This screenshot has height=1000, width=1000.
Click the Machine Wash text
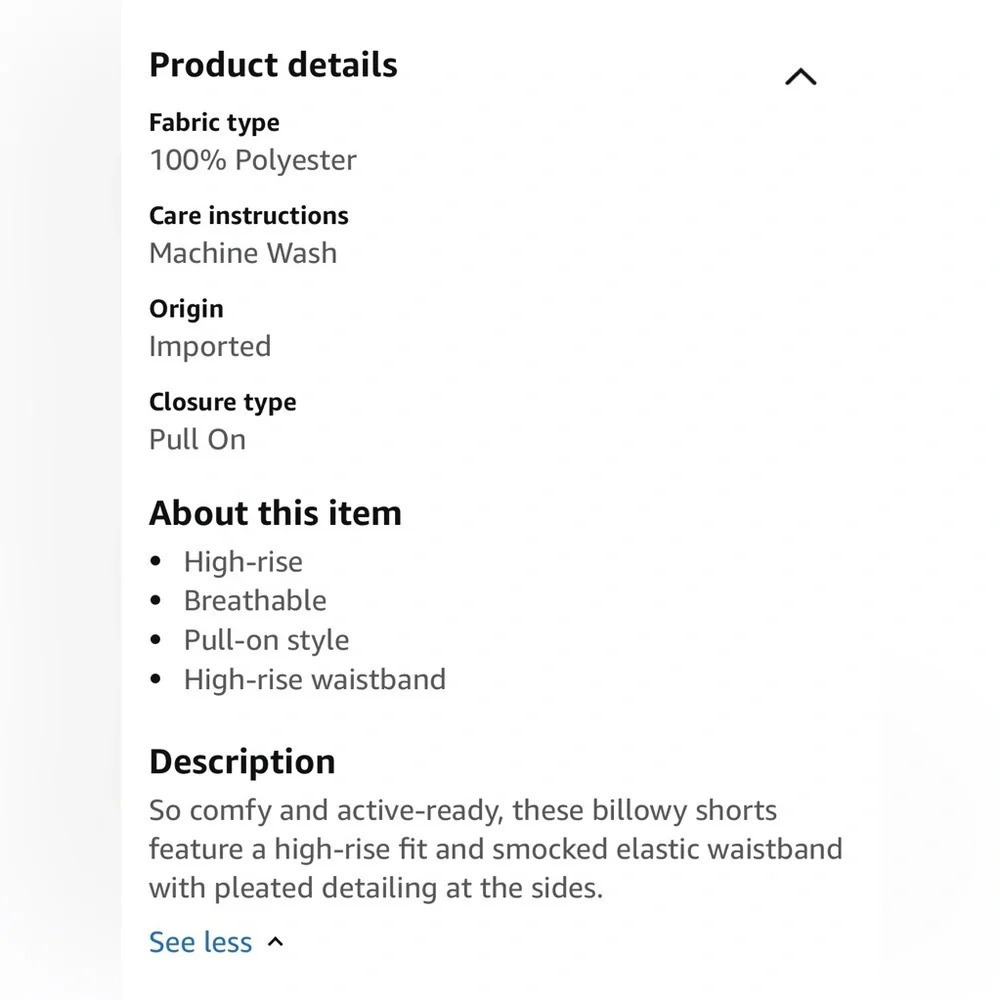[x=243, y=253]
